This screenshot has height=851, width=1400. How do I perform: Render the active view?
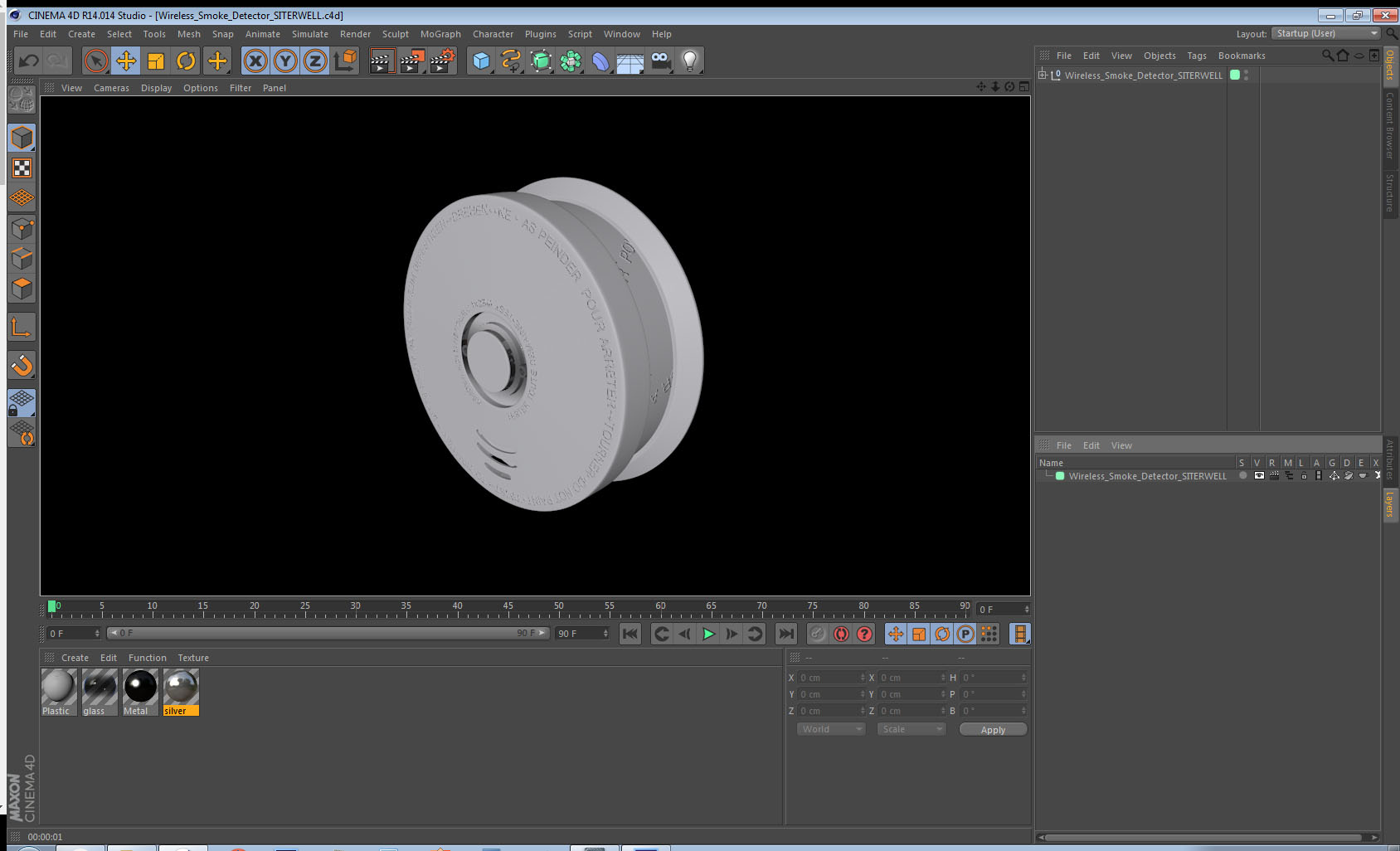click(x=381, y=61)
